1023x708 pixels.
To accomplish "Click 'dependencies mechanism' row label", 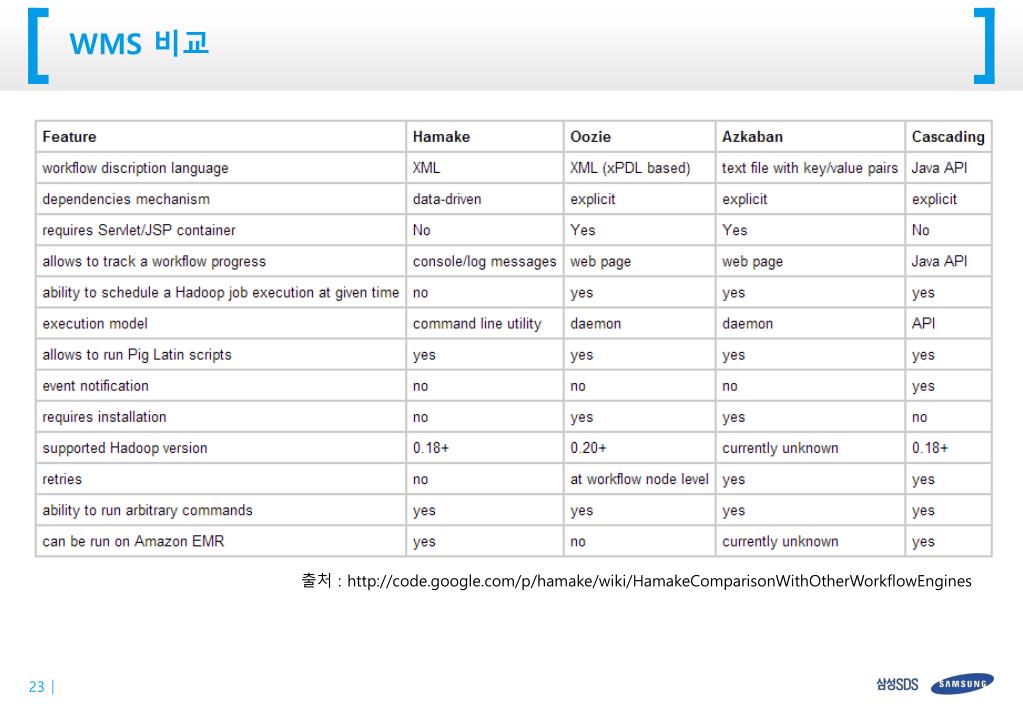I will point(126,199).
